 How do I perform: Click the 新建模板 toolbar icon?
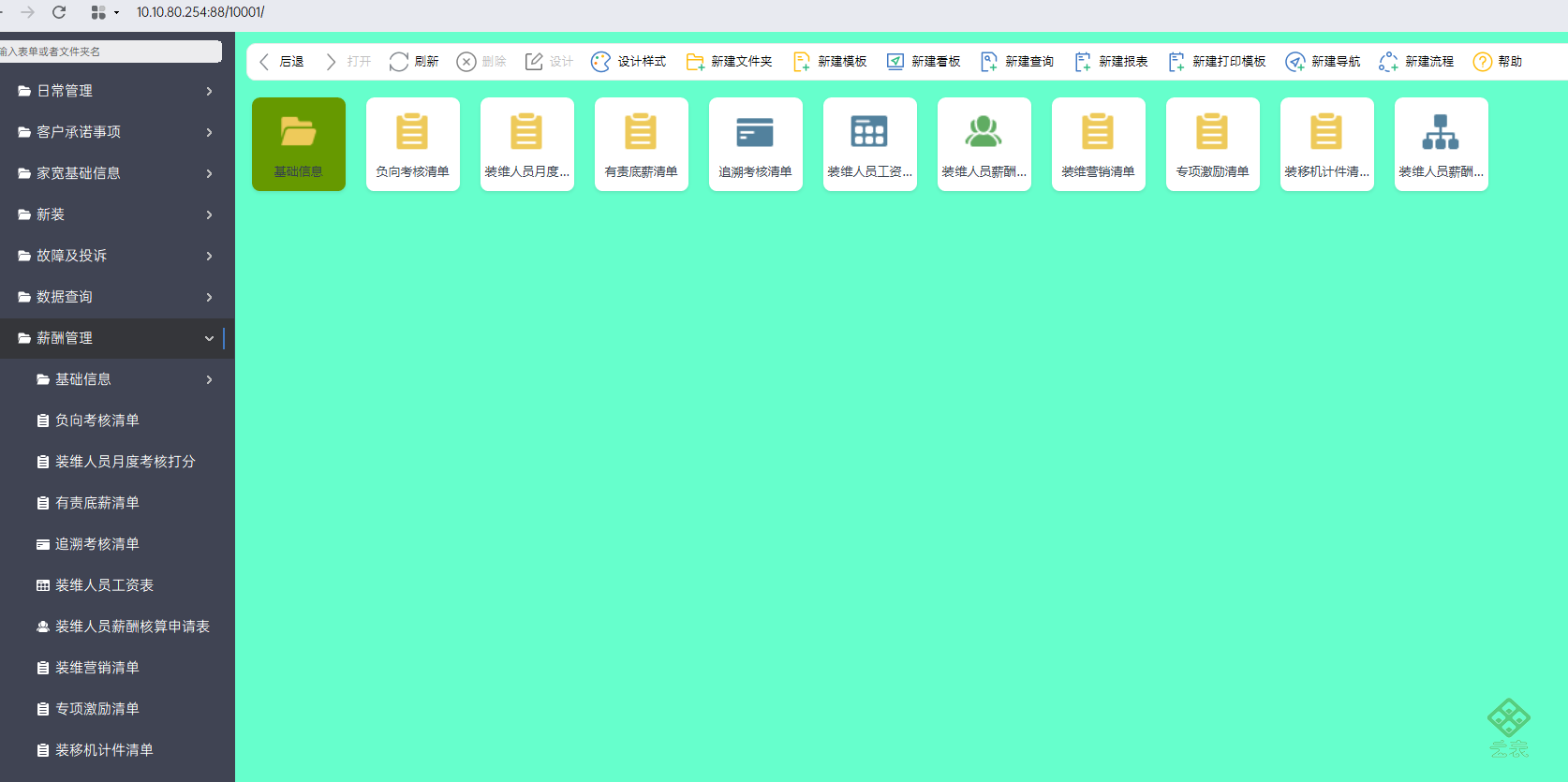[x=802, y=62]
